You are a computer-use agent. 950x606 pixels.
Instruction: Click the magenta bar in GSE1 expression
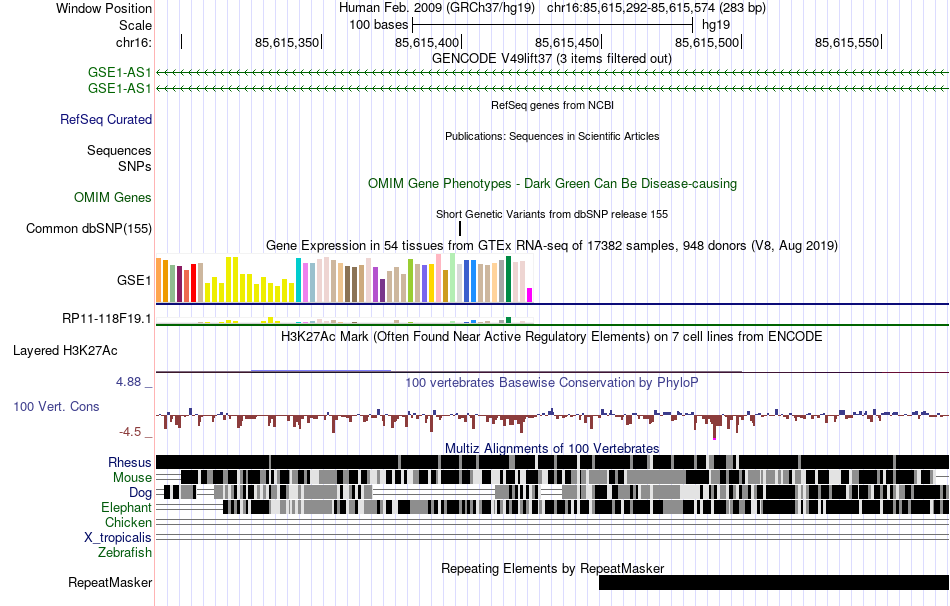[x=530, y=295]
